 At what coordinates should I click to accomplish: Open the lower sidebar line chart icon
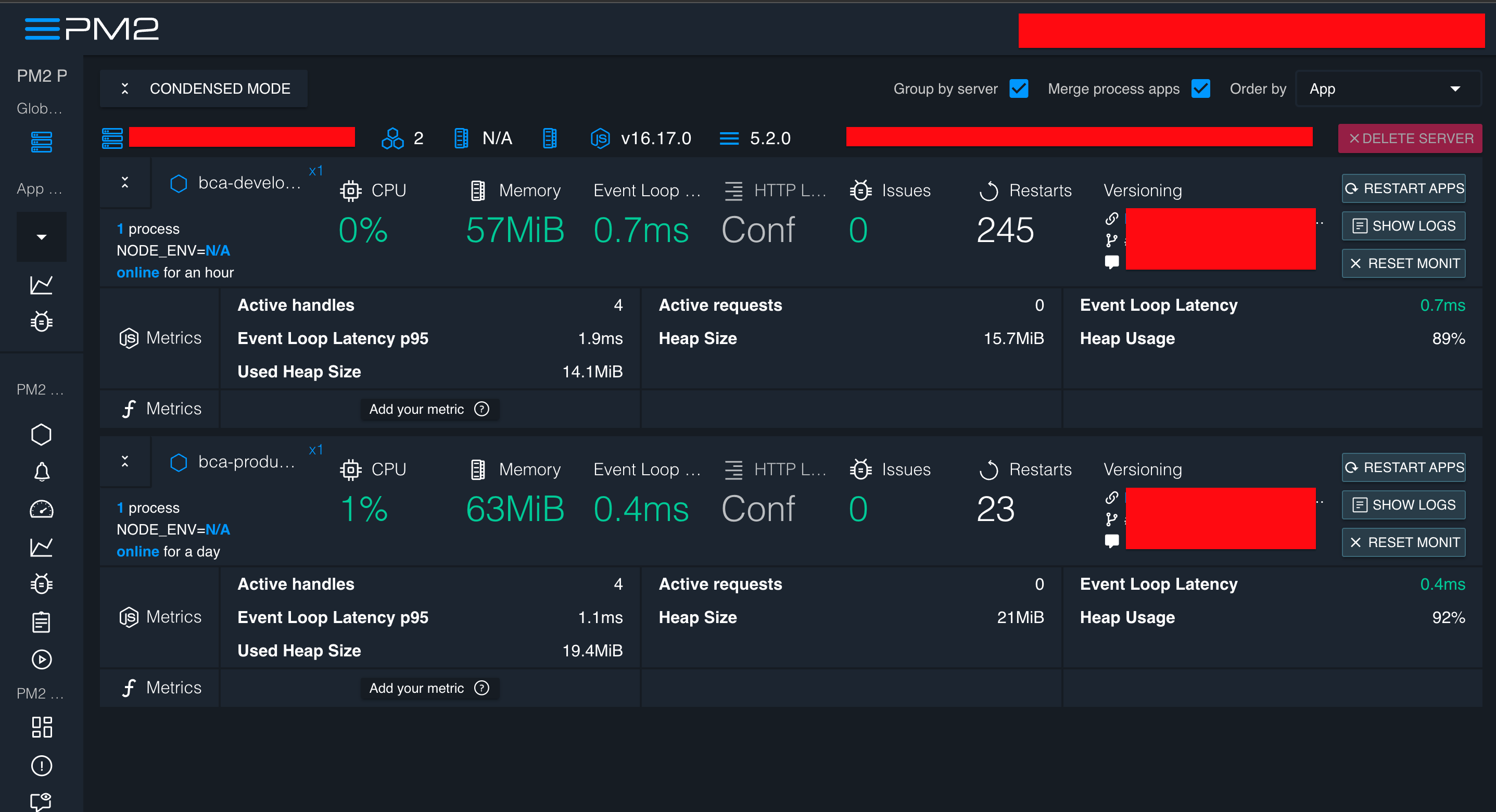click(41, 547)
